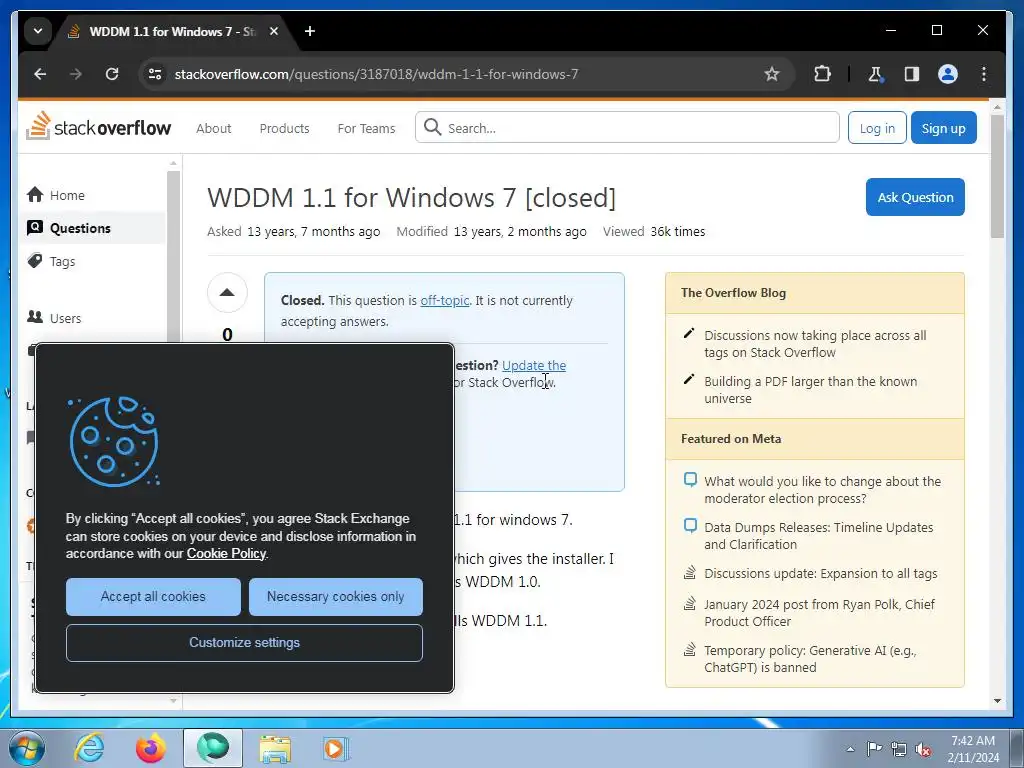The height and width of the screenshot is (768, 1024).
Task: Open the Windows Start orb
Action: point(27,748)
